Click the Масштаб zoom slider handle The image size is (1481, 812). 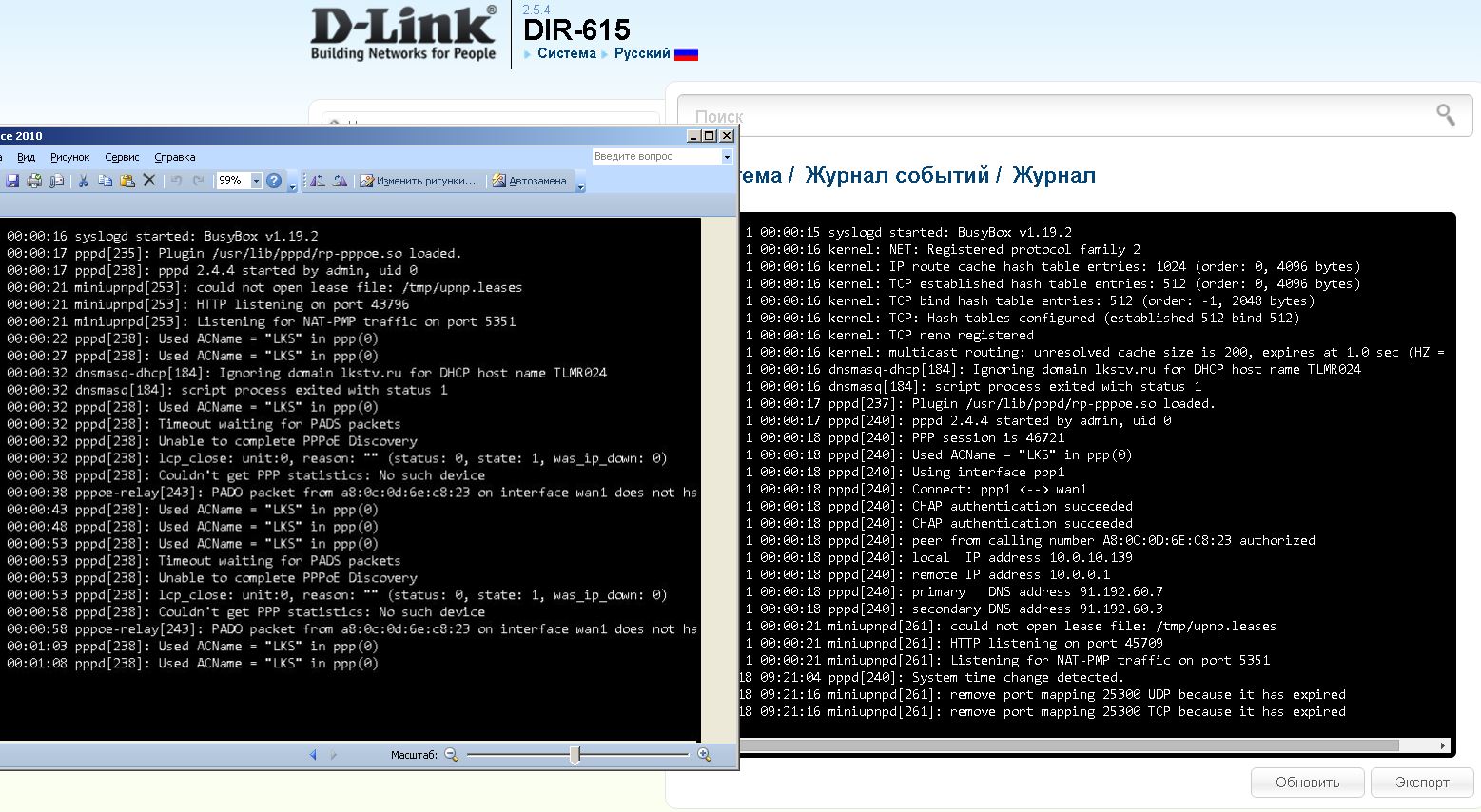point(575,755)
